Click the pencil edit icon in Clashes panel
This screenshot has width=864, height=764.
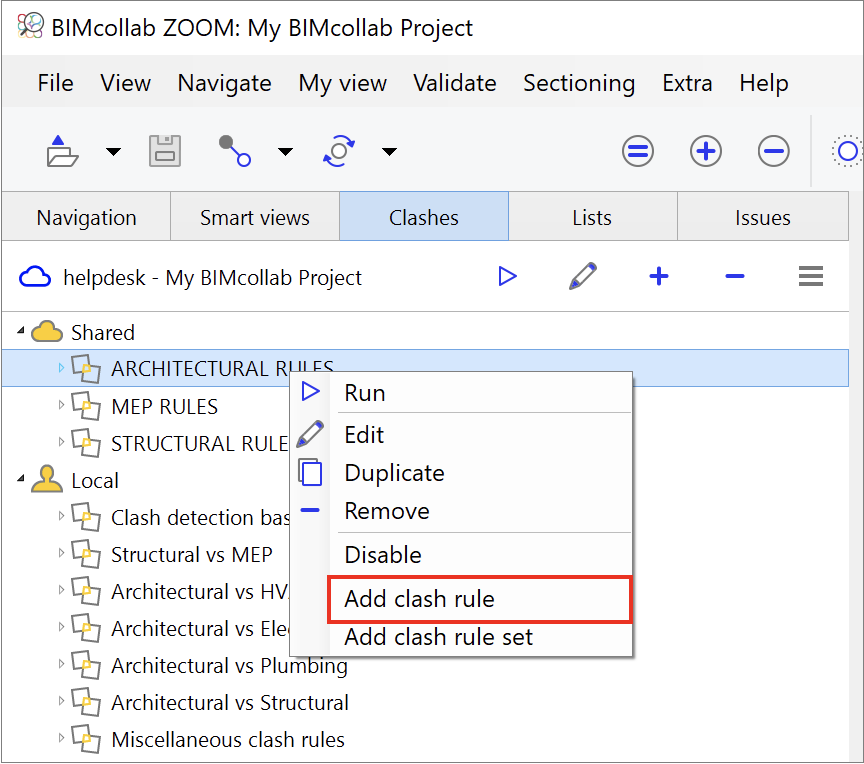click(582, 276)
